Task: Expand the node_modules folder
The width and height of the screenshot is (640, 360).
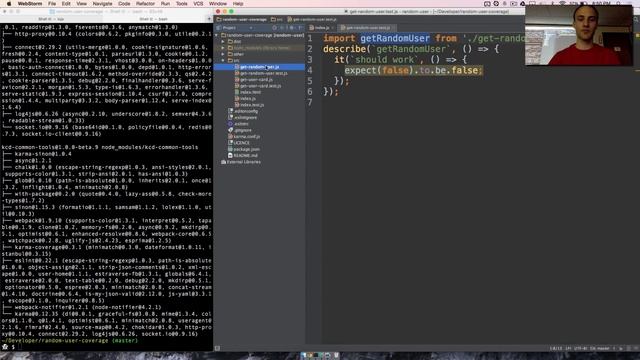Action: pos(223,48)
